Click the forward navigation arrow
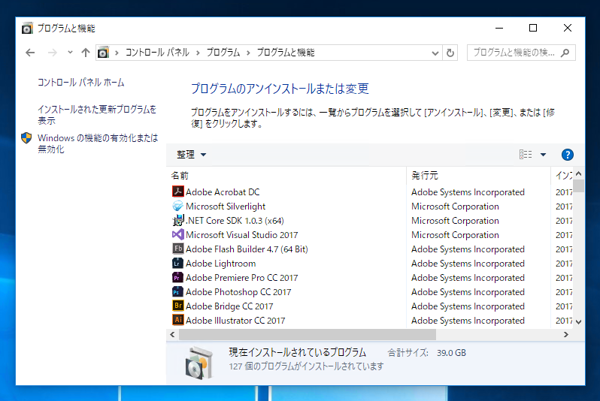 [x=52, y=53]
